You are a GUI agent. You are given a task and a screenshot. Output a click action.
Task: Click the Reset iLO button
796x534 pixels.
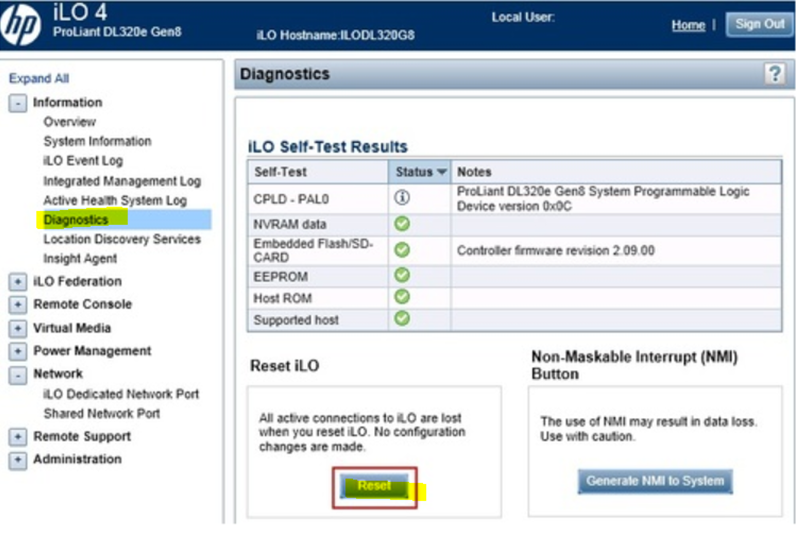(375, 486)
